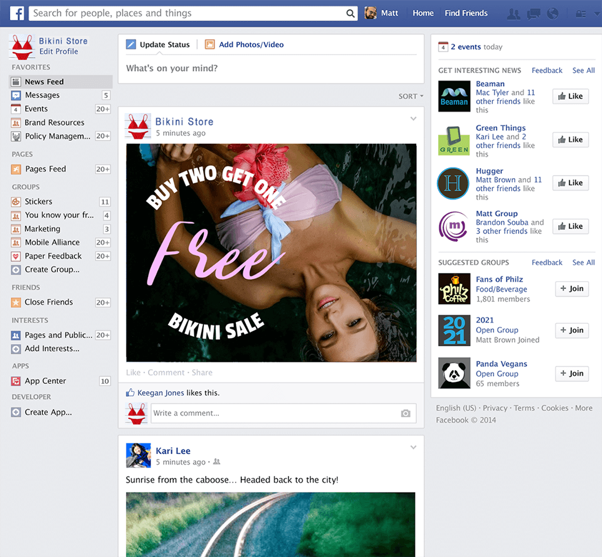Like the Green Things page
602x557 pixels.
571,140
